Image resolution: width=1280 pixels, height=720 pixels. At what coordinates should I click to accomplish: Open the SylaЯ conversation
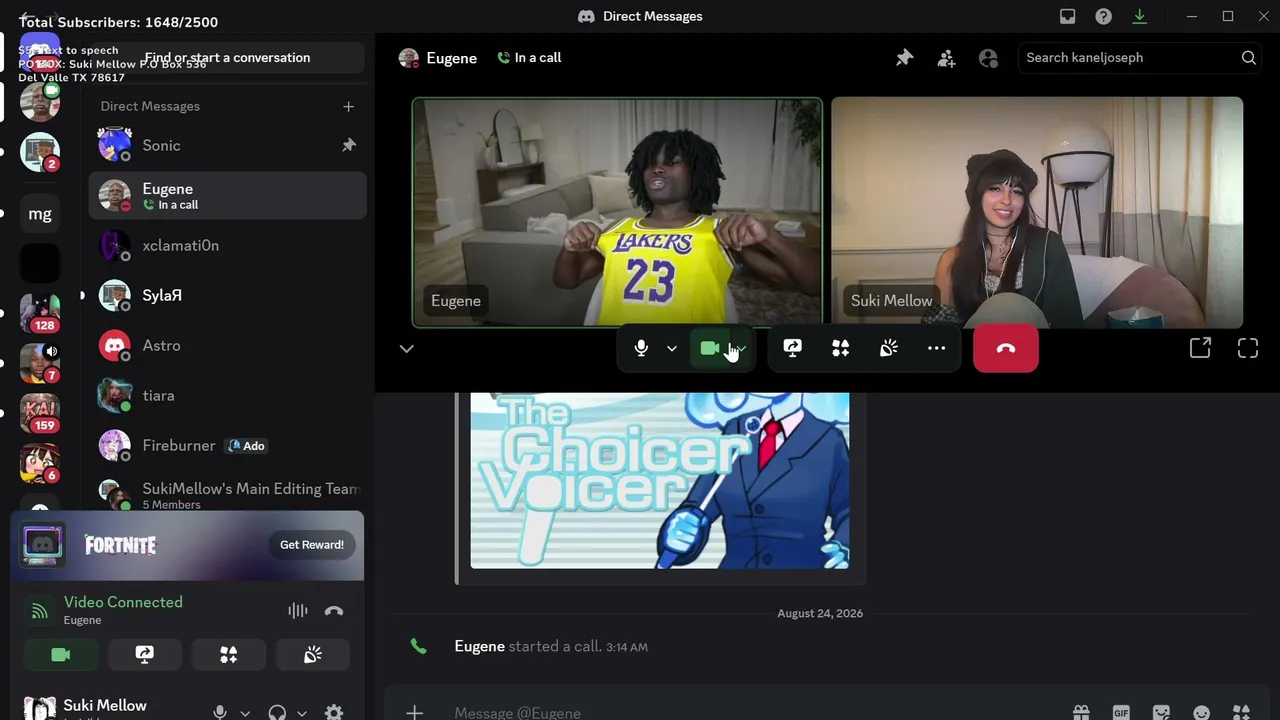[x=227, y=296]
